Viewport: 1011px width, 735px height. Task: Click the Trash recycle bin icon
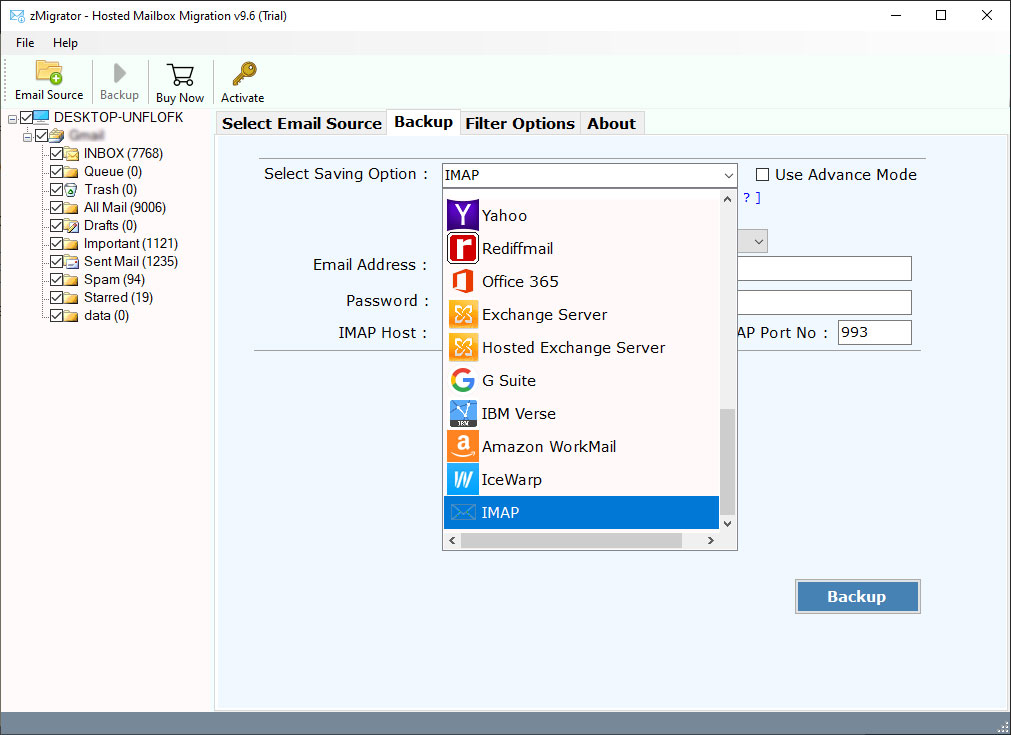(x=71, y=190)
